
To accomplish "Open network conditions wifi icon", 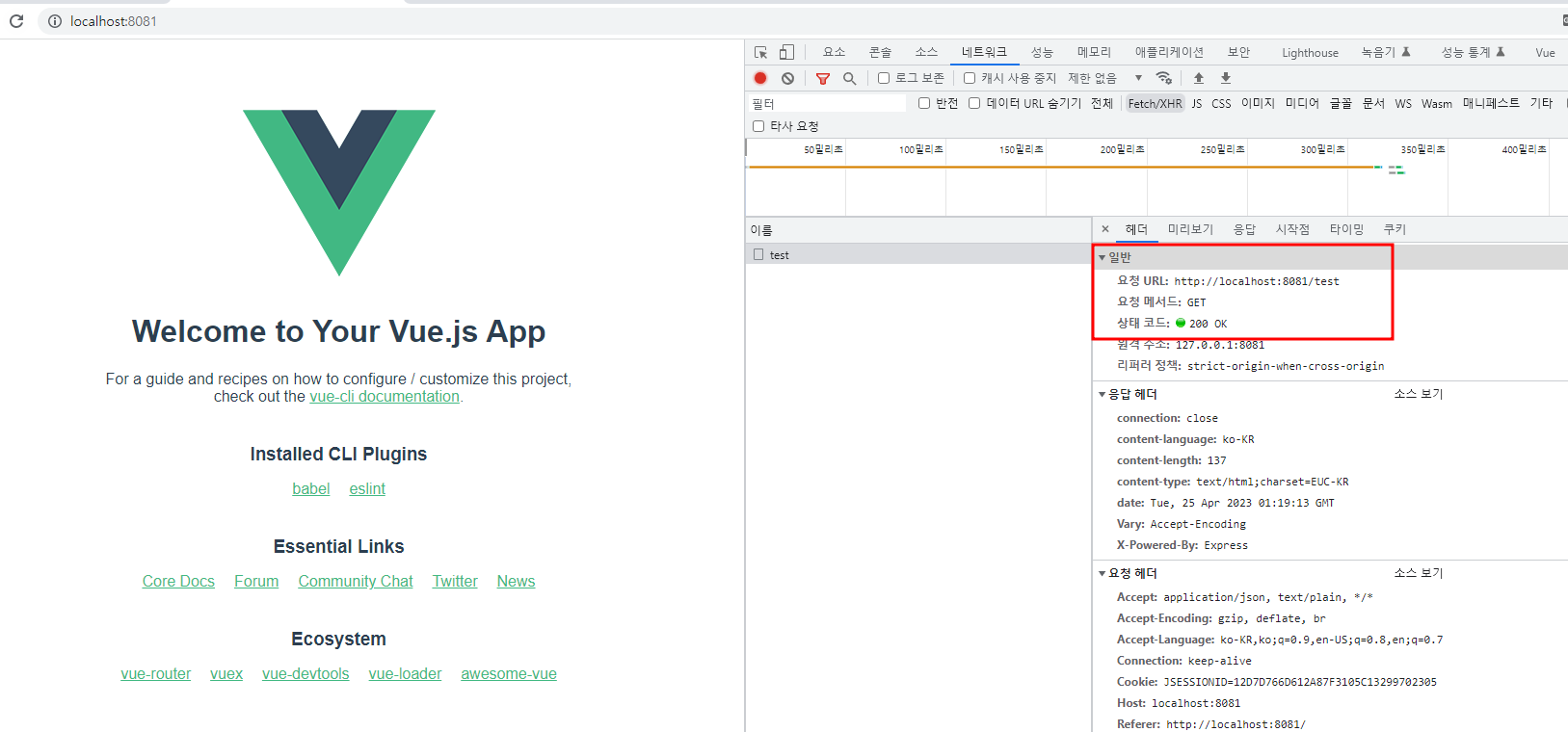I will point(1164,78).
